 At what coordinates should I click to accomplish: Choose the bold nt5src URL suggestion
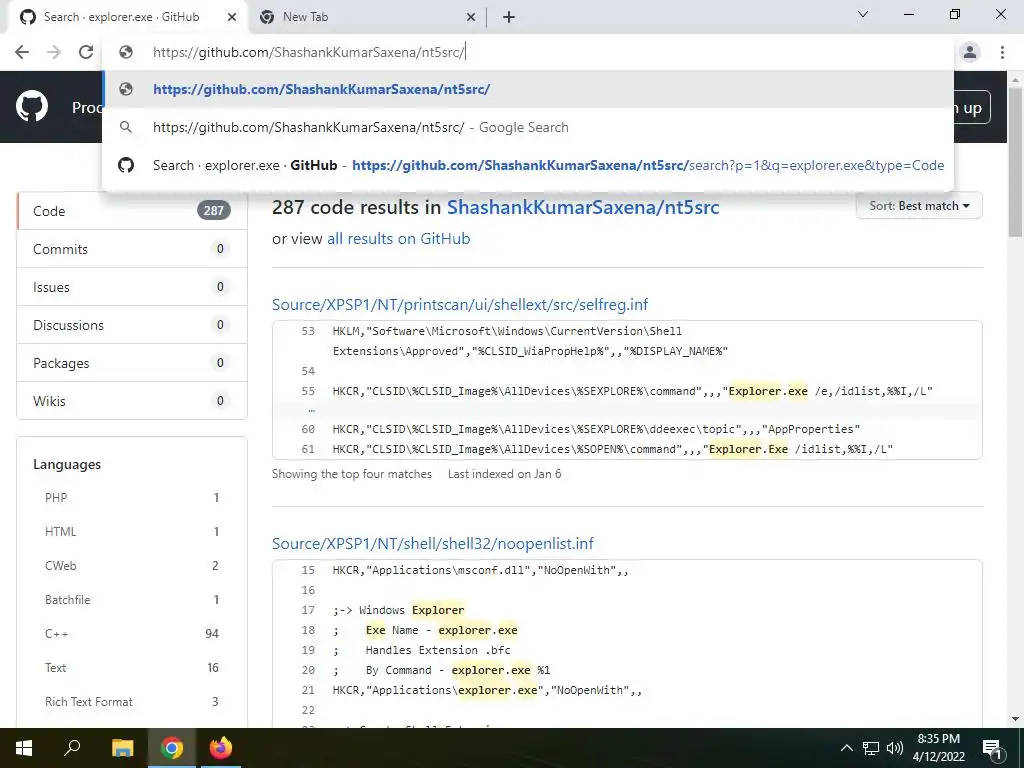[528, 89]
